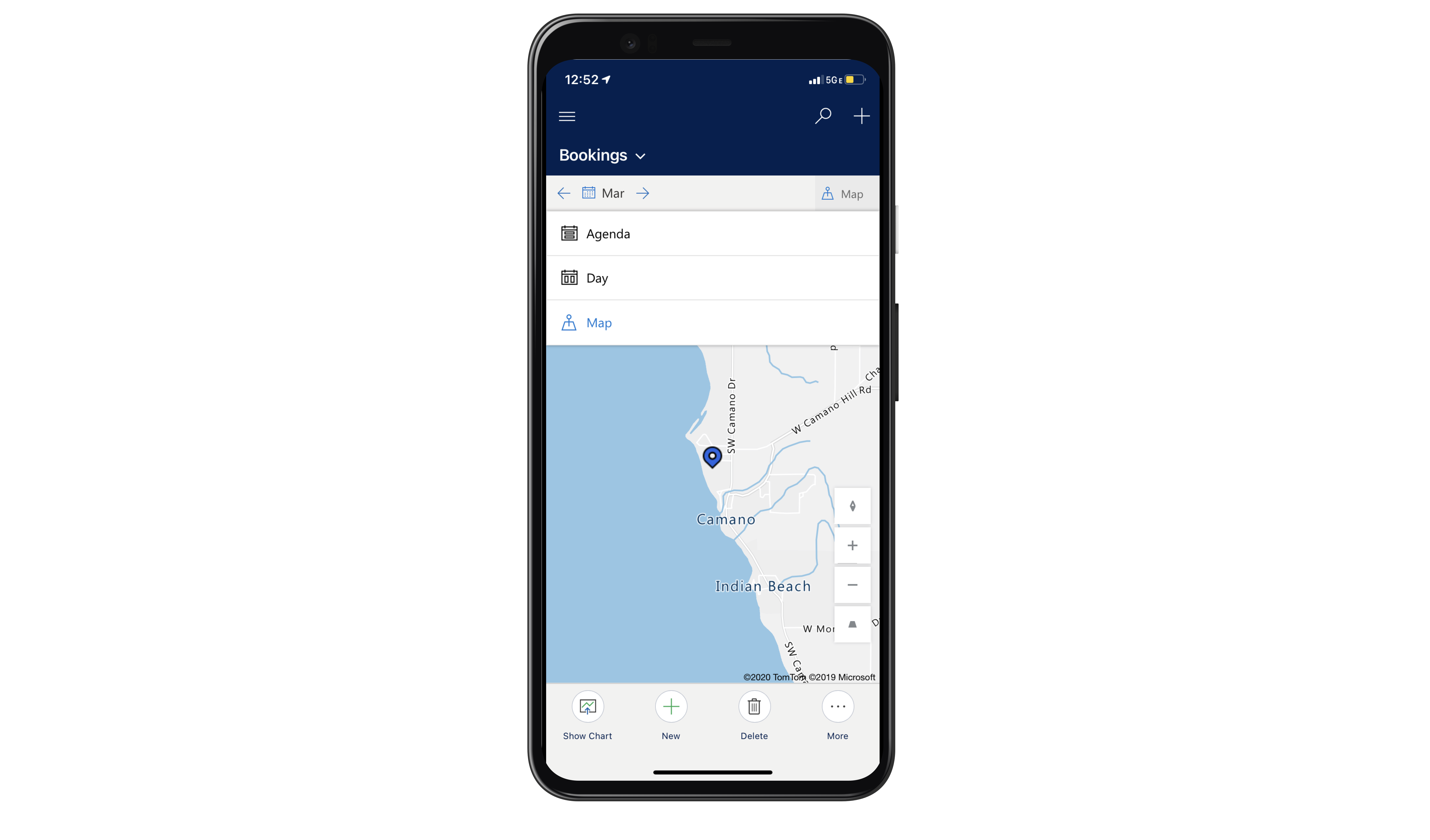Click the Show Chart icon at bottom

tap(587, 706)
